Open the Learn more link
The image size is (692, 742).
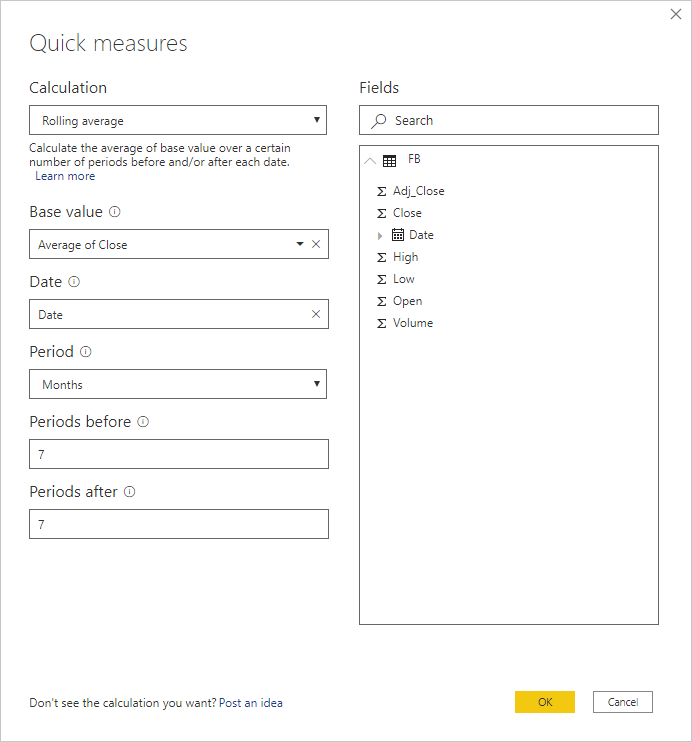pyautogui.click(x=65, y=176)
